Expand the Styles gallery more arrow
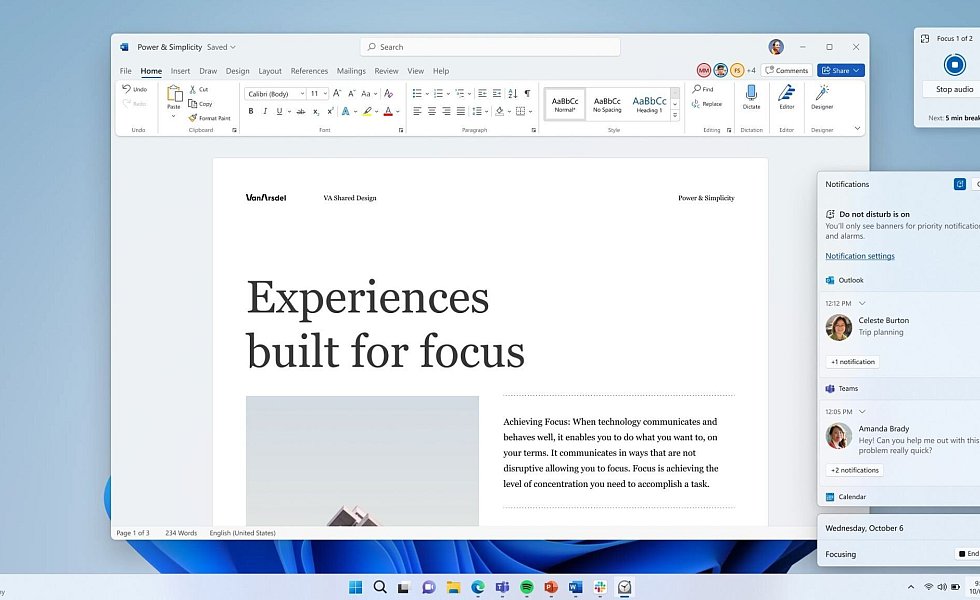The height and width of the screenshot is (600, 980). [675, 116]
